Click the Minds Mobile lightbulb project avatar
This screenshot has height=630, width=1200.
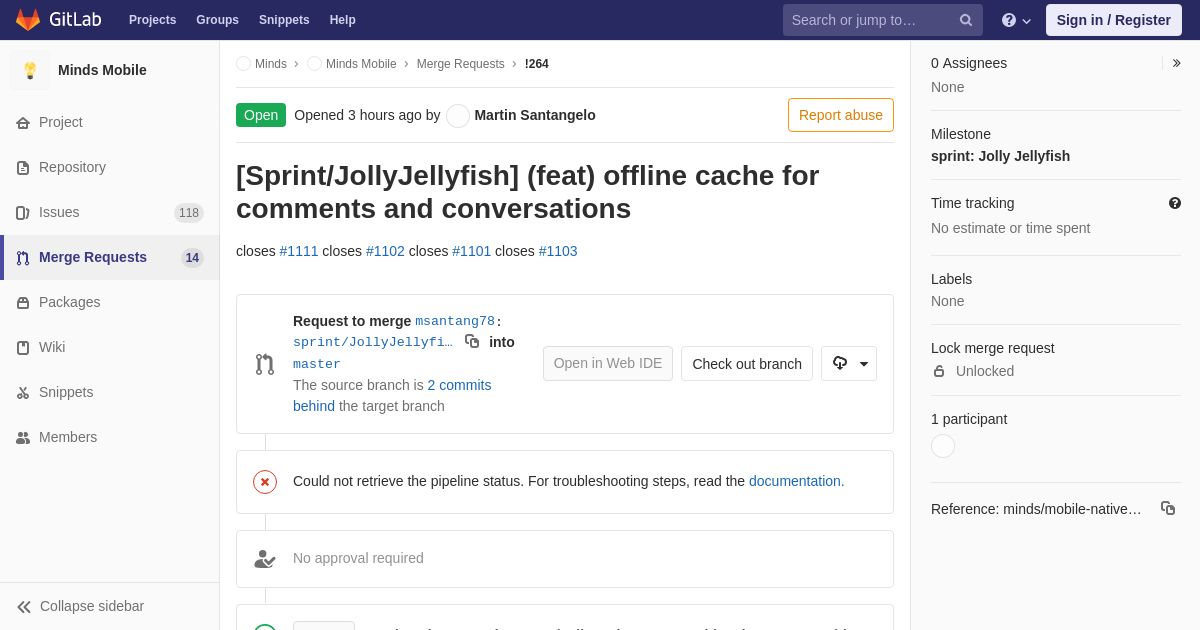(30, 70)
